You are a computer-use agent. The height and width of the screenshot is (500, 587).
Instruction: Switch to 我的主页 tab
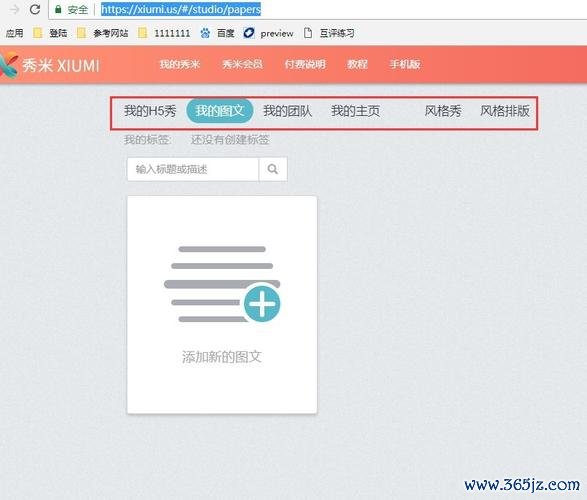pos(355,111)
